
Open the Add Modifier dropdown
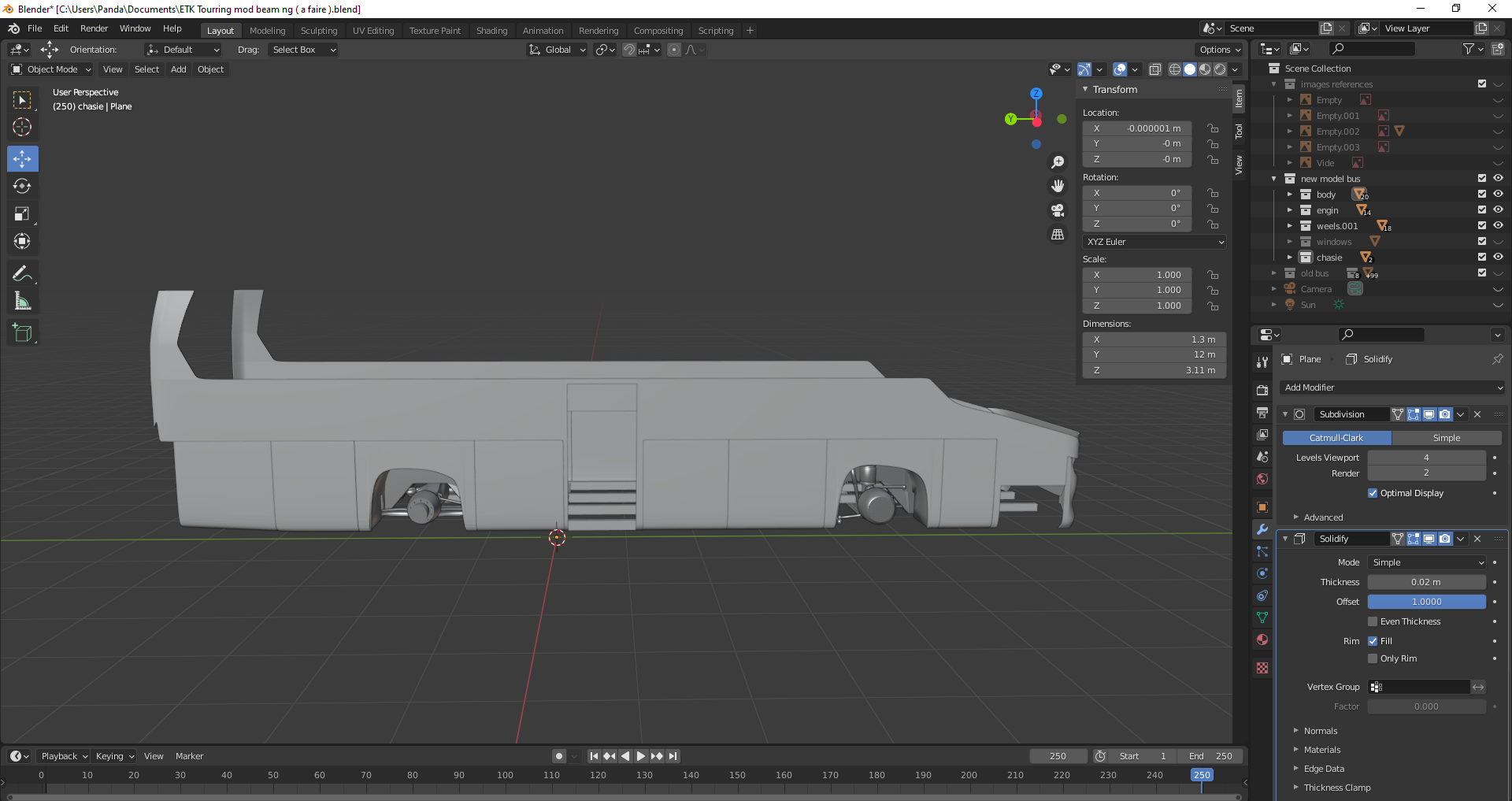[x=1392, y=388]
